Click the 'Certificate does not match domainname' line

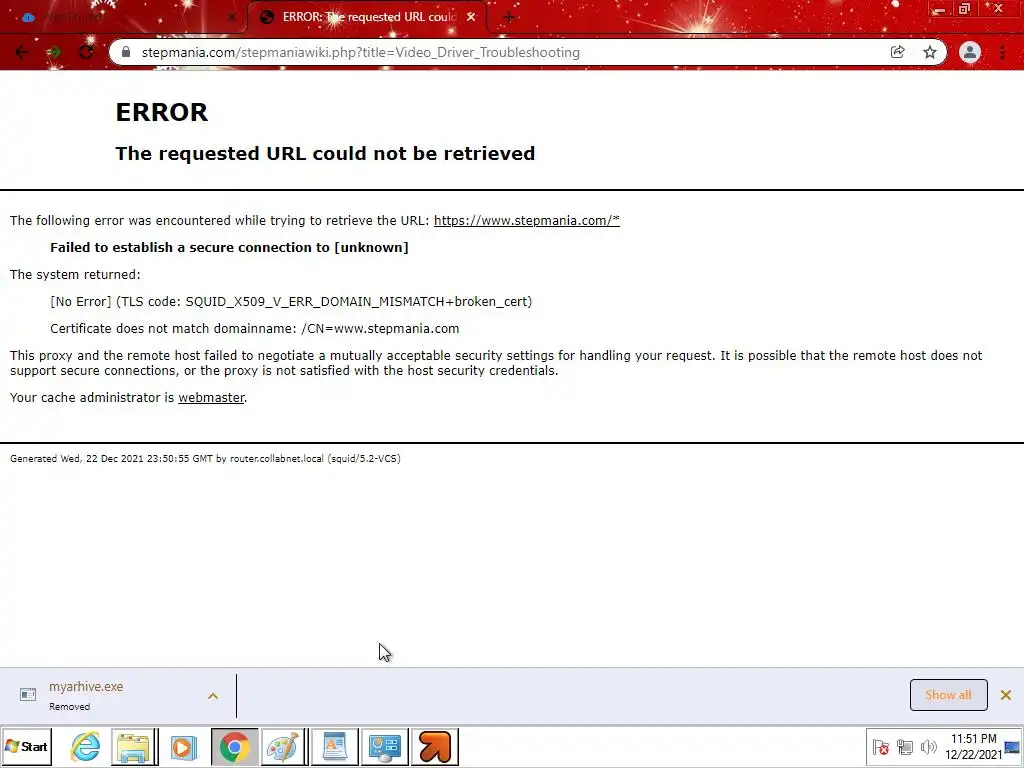[x=255, y=328]
